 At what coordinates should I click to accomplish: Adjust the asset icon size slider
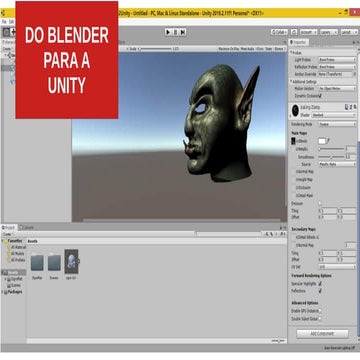[278, 341]
